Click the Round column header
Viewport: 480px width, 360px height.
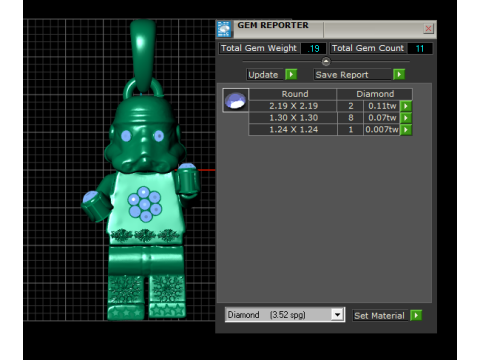[x=293, y=94]
